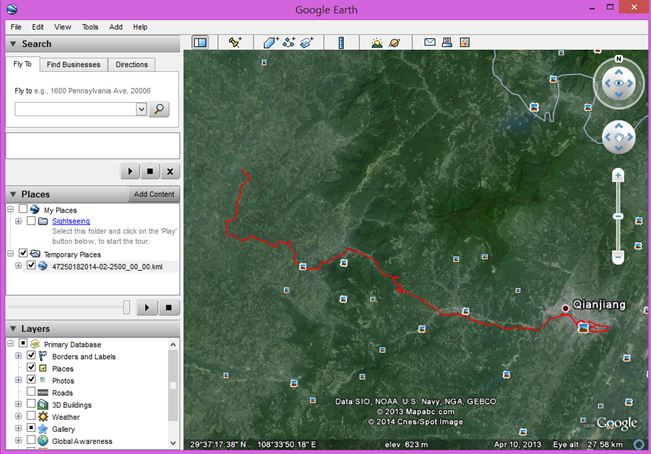The height and width of the screenshot is (454, 651).
Task: Click the Email envelope icon
Action: pos(430,43)
